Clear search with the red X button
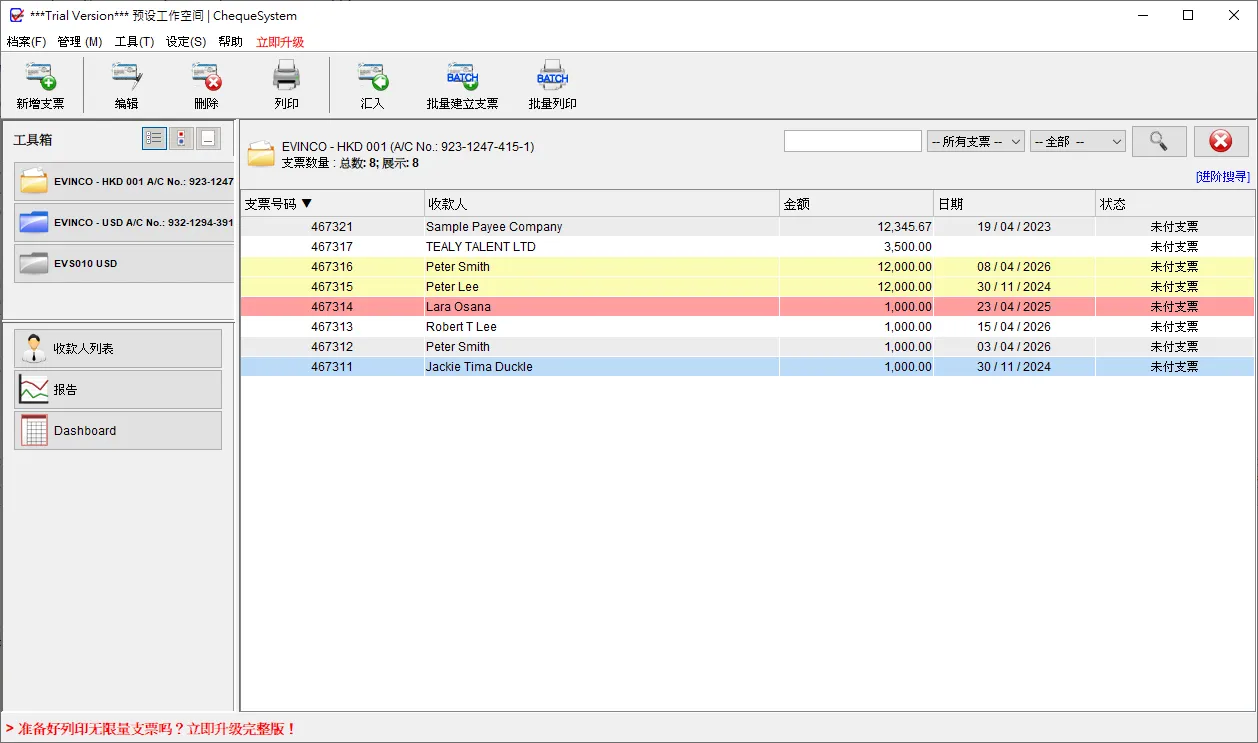This screenshot has width=1258, height=743. (x=1221, y=141)
